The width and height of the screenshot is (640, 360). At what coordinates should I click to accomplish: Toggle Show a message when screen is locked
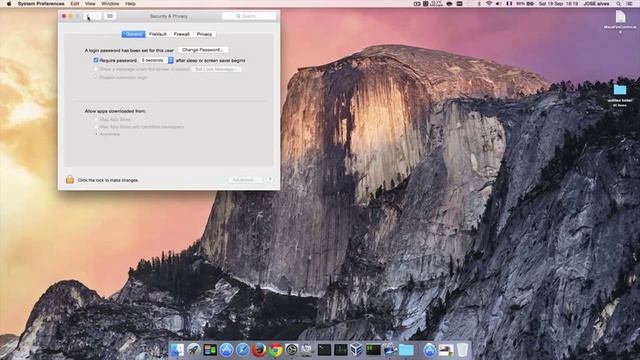pos(96,69)
